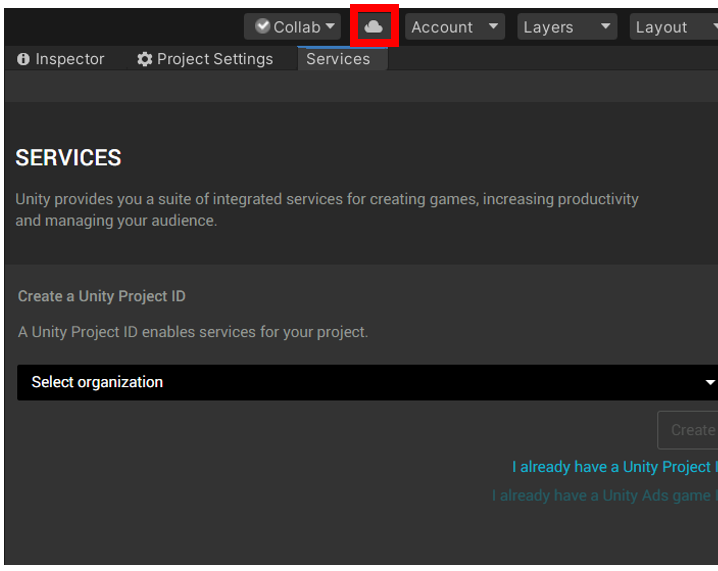Click the "Unity provides you a suite" description

click(x=327, y=210)
